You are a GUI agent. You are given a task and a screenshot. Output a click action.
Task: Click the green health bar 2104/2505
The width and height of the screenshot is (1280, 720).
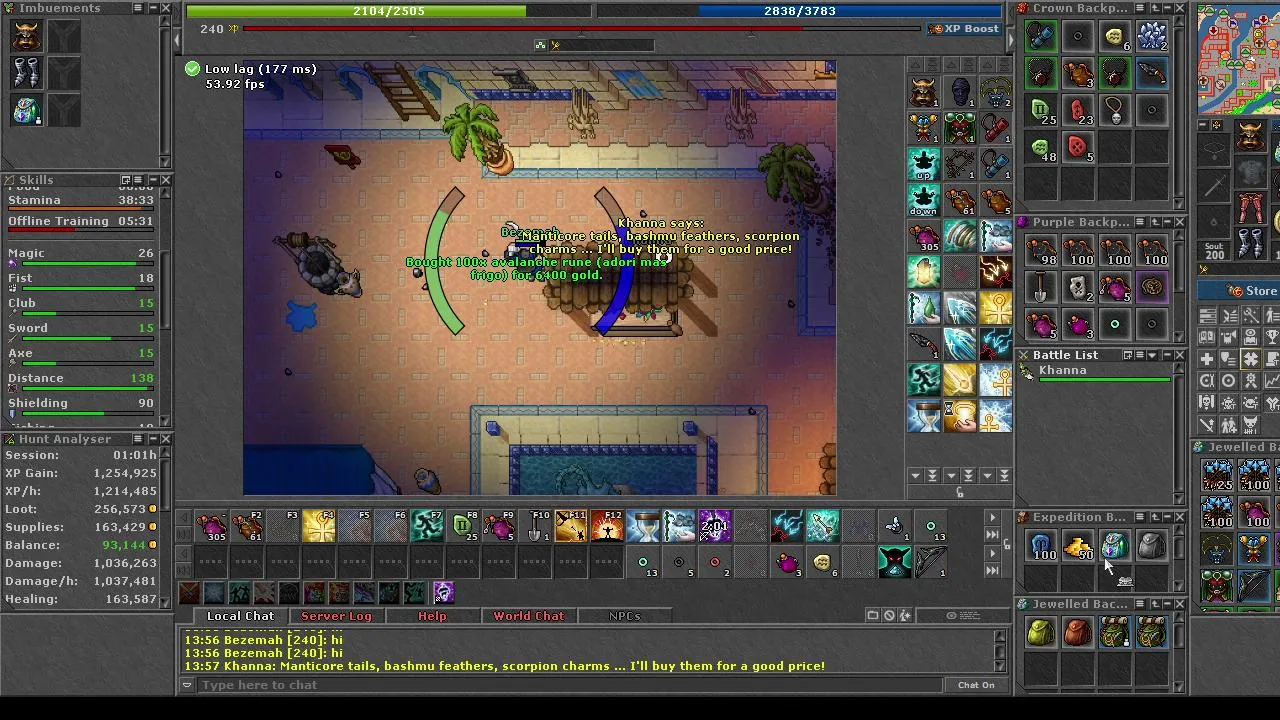(388, 11)
